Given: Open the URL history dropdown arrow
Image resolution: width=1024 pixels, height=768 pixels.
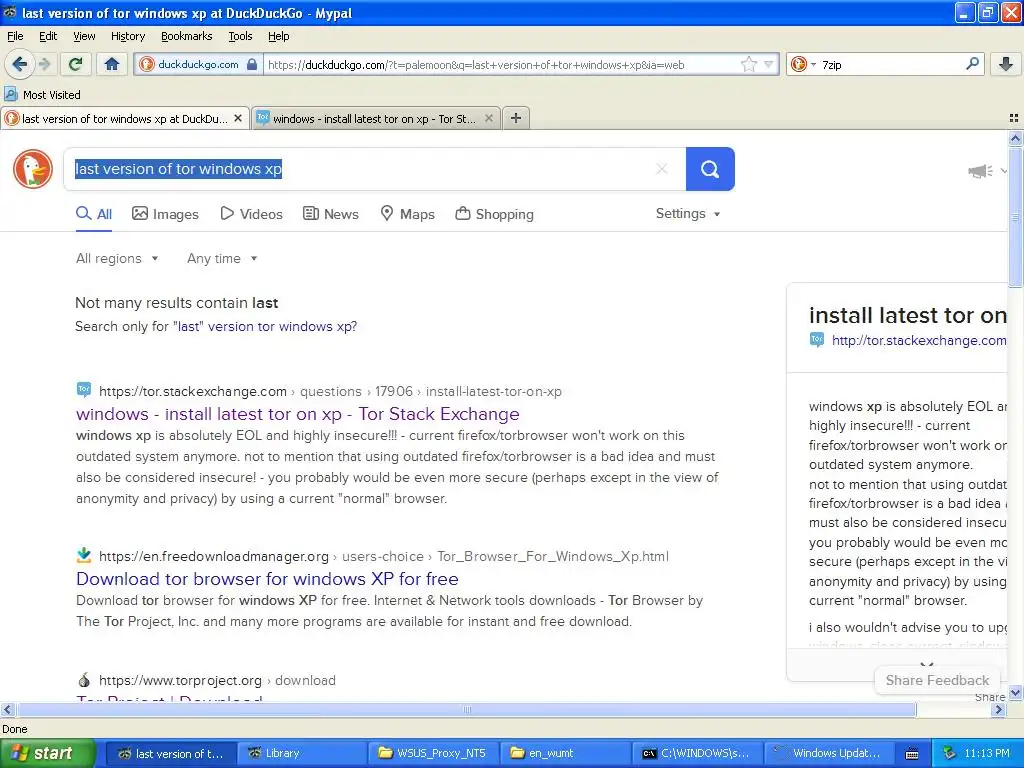Looking at the screenshot, I should (x=769, y=64).
